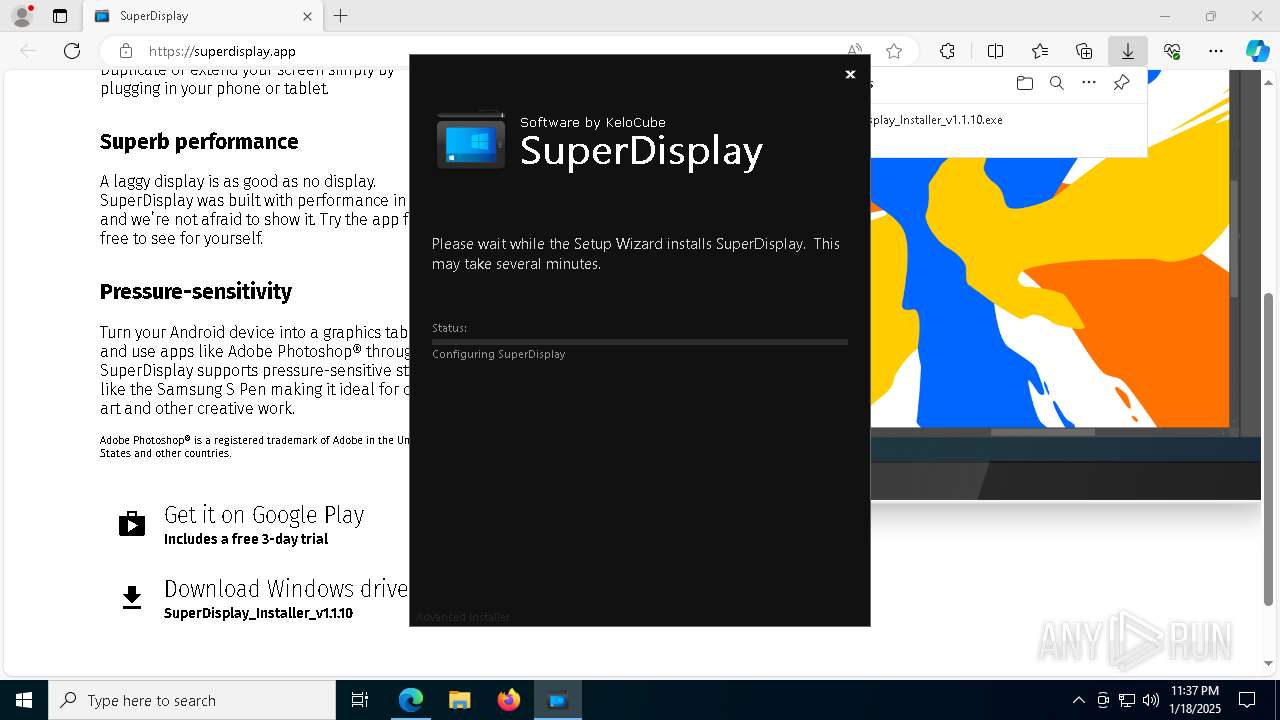Add page to favorites star icon

tap(894, 51)
